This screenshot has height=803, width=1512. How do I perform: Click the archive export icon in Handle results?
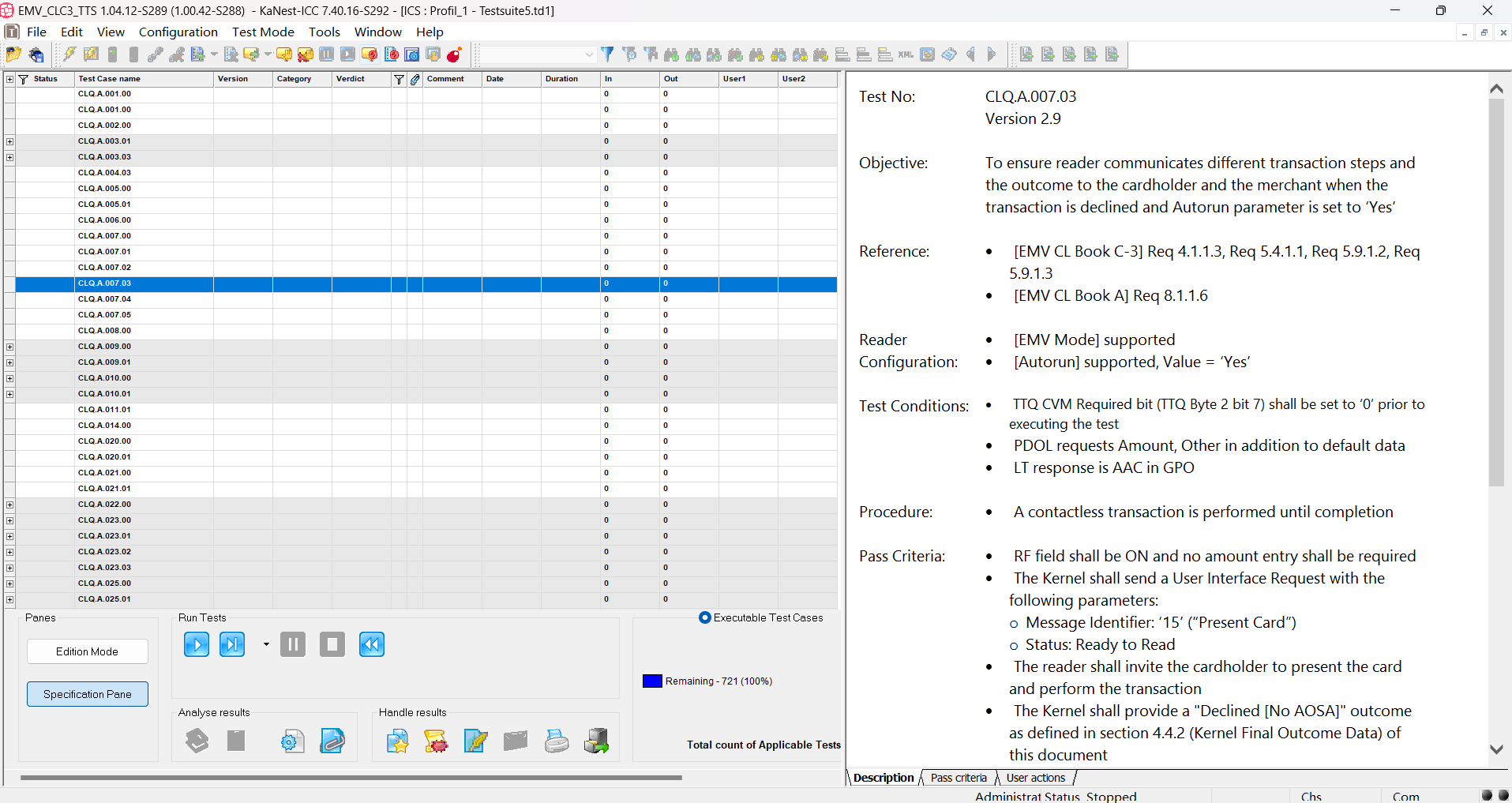tap(596, 741)
